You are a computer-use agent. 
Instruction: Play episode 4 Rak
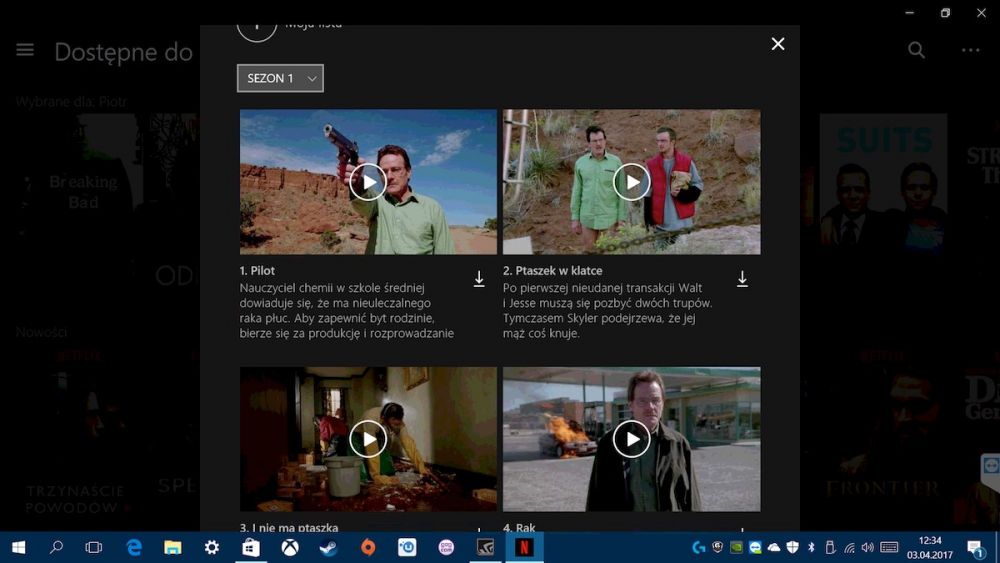point(631,439)
